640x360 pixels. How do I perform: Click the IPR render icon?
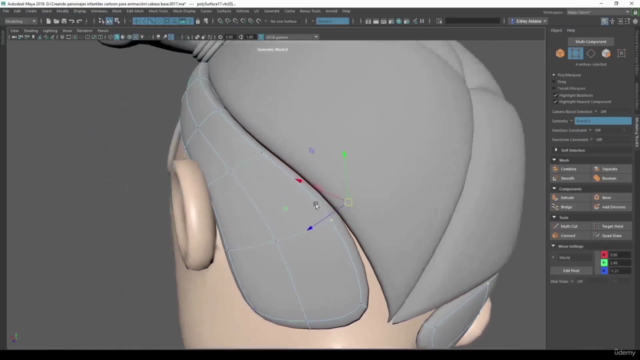384,21
